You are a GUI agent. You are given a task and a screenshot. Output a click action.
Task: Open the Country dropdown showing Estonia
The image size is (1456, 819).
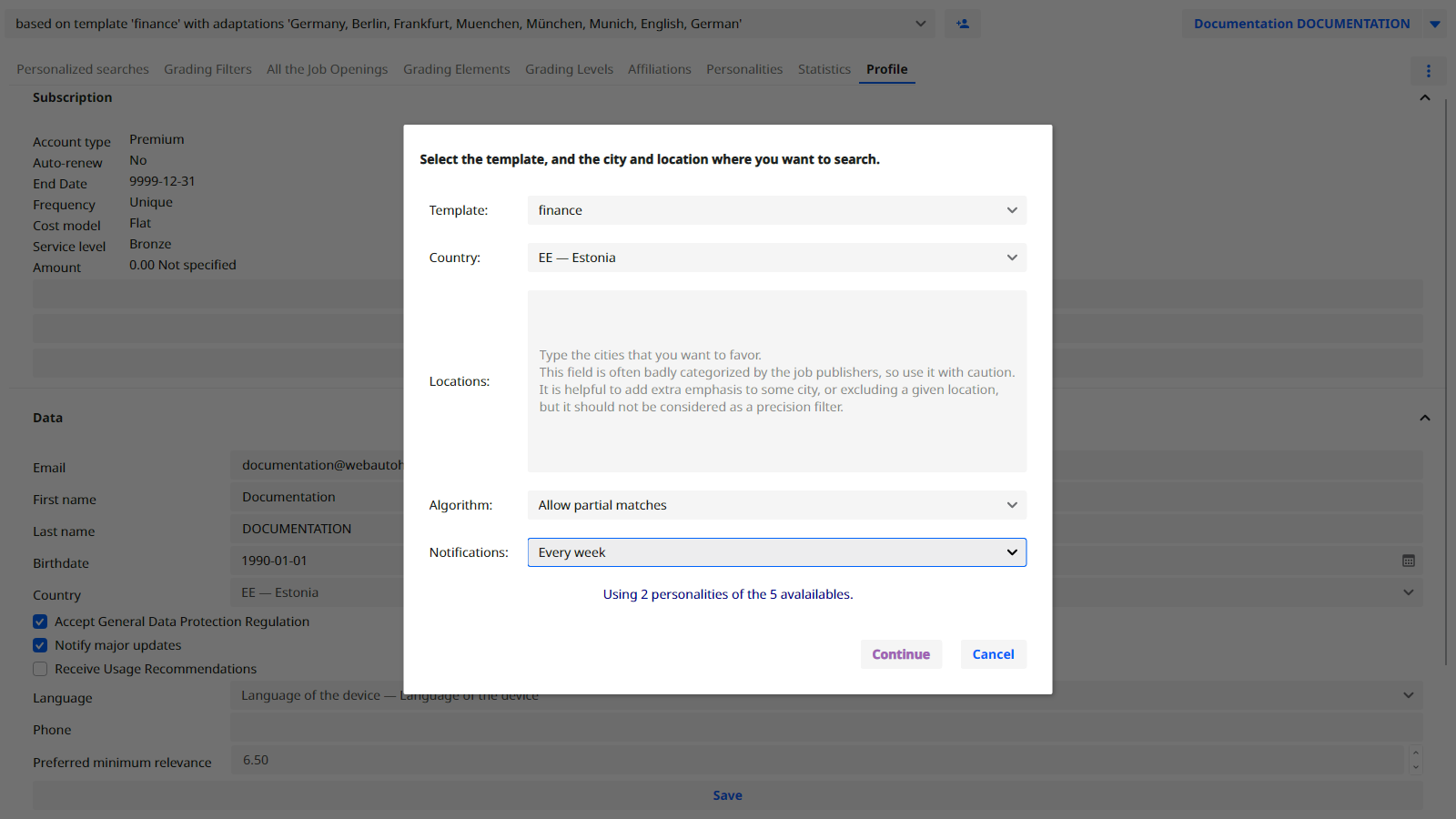click(776, 258)
